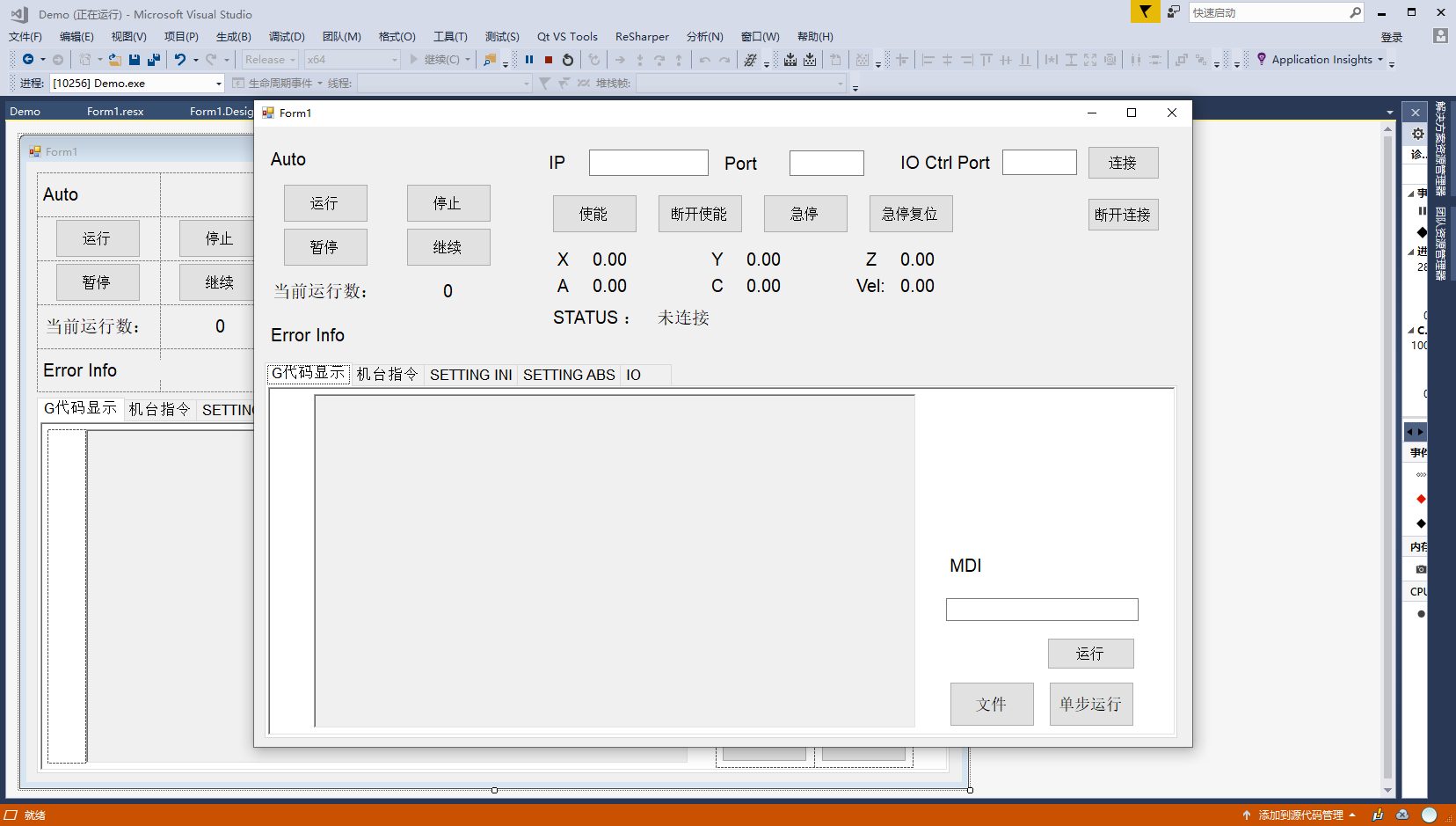Open the 调试(D) menu
The height and width of the screenshot is (826, 1456).
point(287,37)
